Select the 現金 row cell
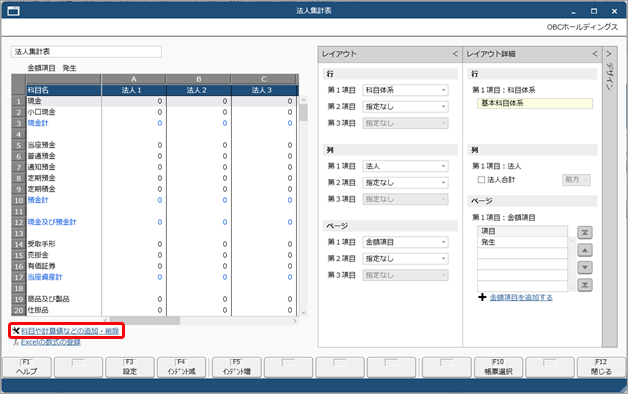Viewport: 628px width, 394px height. (x=64, y=101)
